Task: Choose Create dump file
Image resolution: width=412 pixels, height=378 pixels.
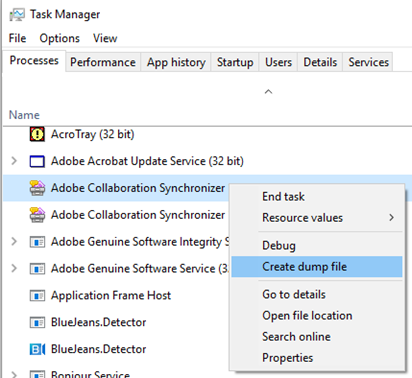Action: click(x=317, y=267)
